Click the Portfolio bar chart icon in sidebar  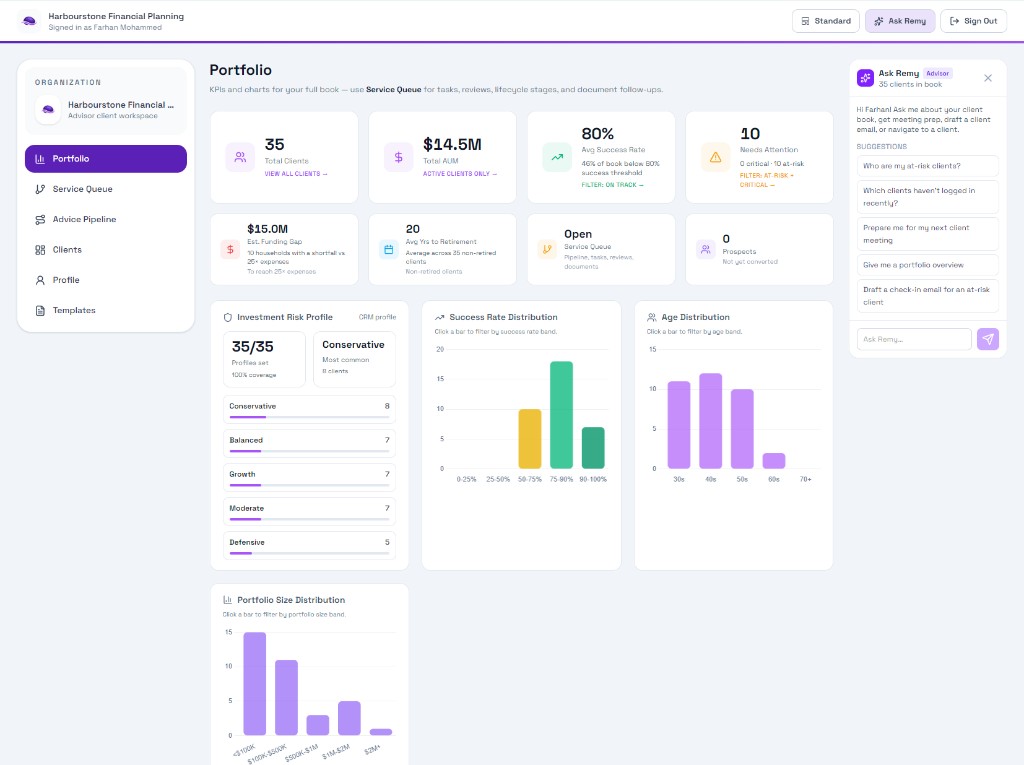[x=40, y=159]
